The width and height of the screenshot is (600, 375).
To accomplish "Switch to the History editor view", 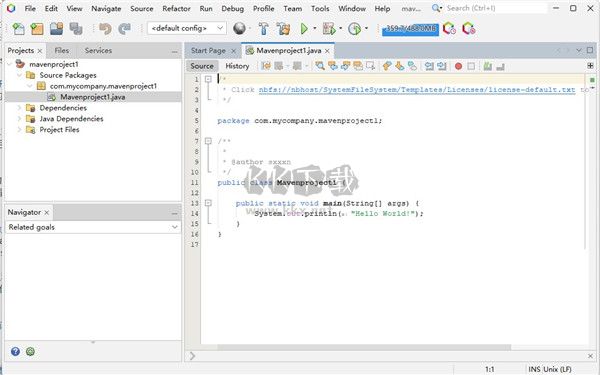I will [x=237, y=66].
